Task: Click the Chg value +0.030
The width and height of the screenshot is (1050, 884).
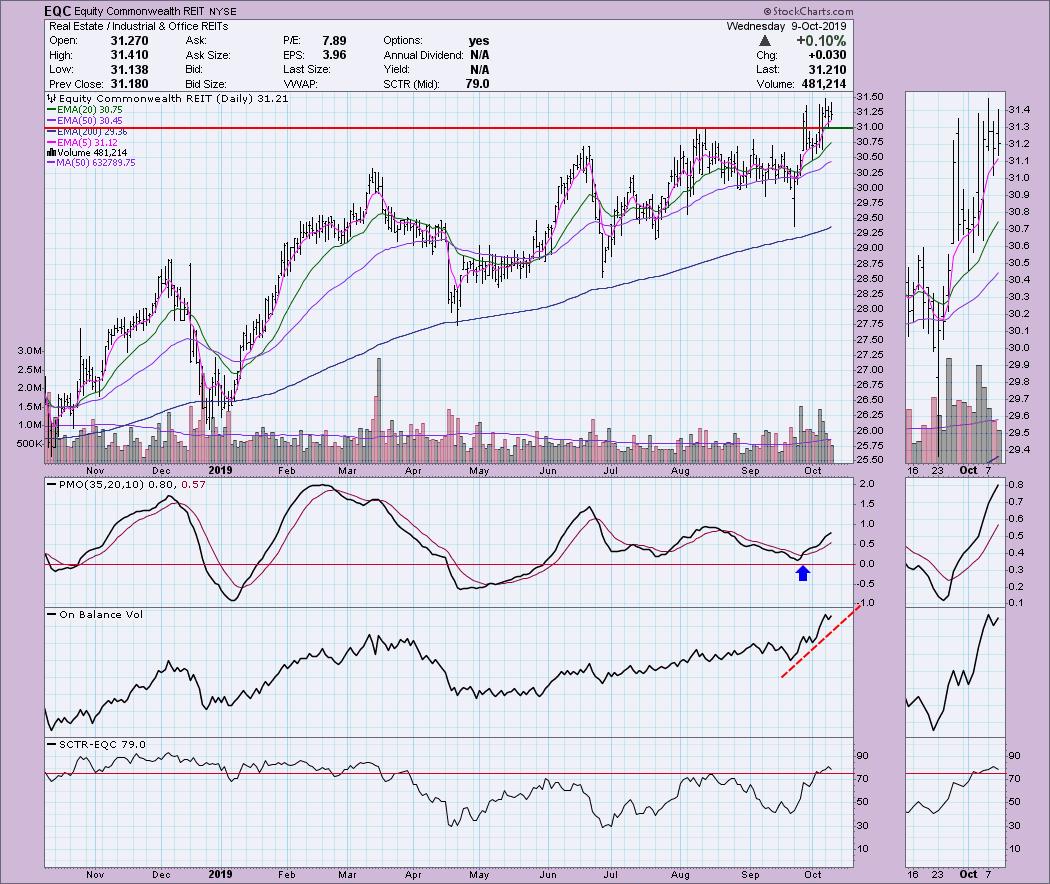Action: (827, 55)
